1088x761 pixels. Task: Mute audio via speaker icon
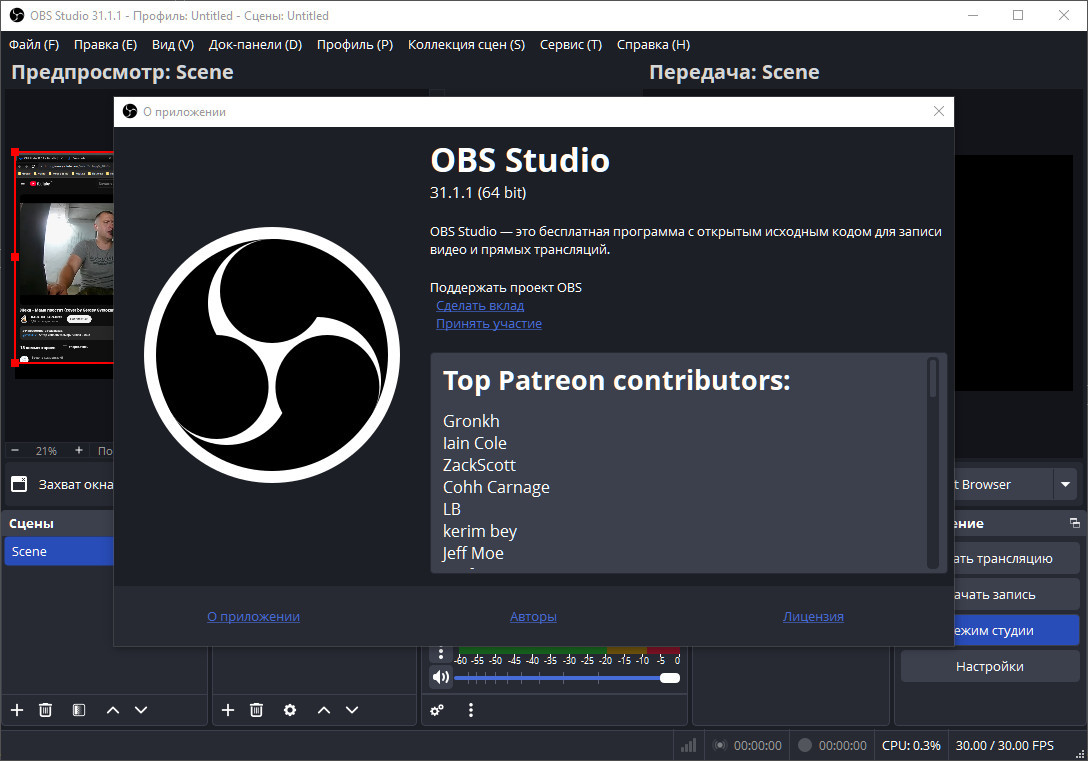click(441, 677)
